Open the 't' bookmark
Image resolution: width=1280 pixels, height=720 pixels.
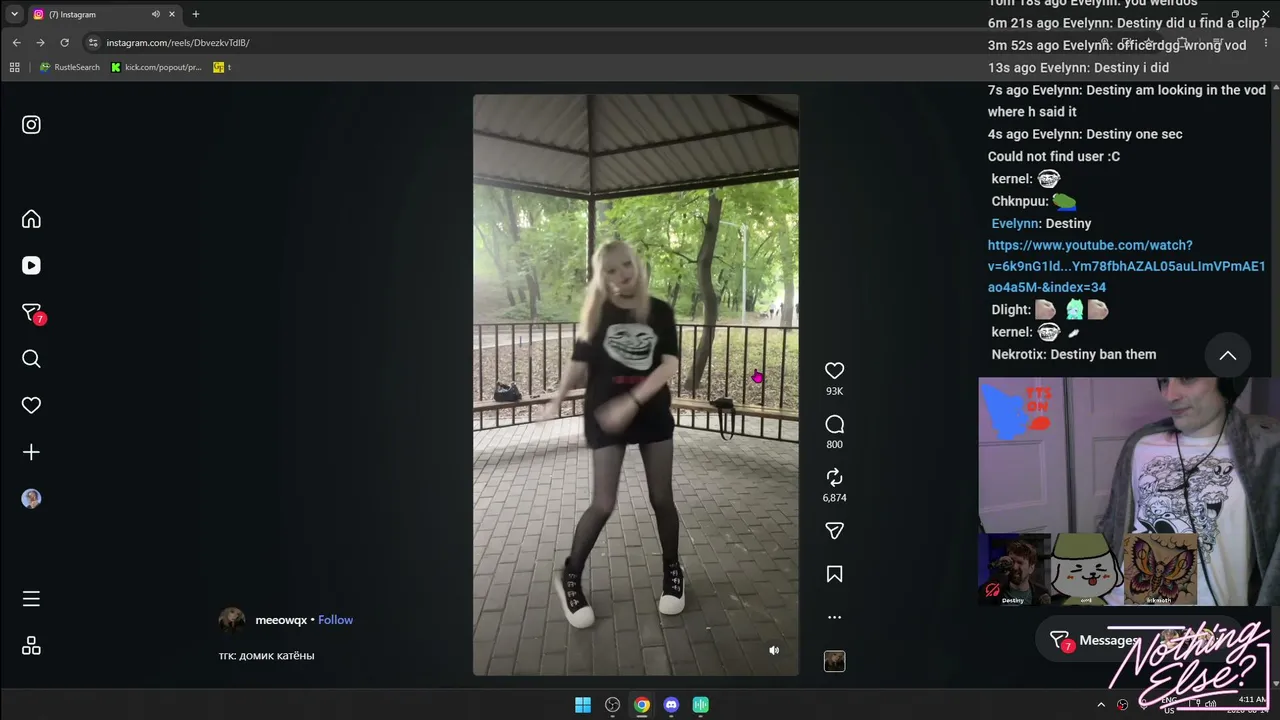(x=222, y=67)
